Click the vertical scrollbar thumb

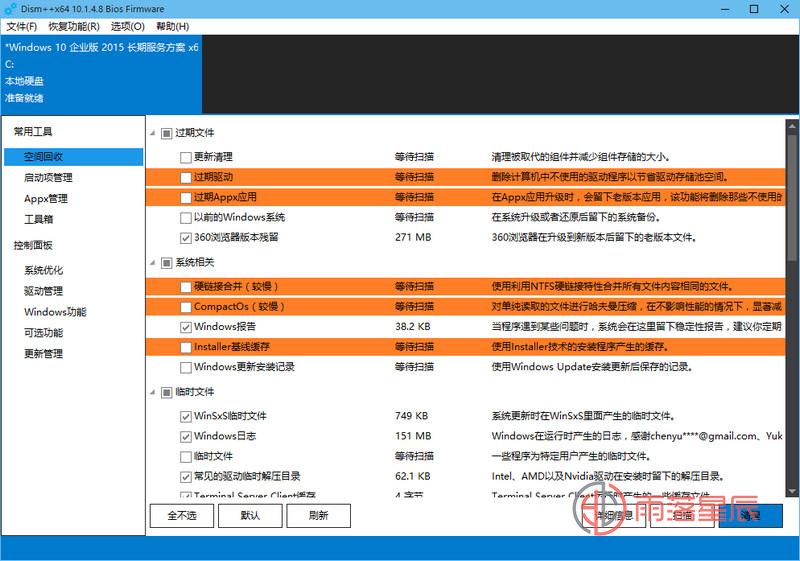792,196
